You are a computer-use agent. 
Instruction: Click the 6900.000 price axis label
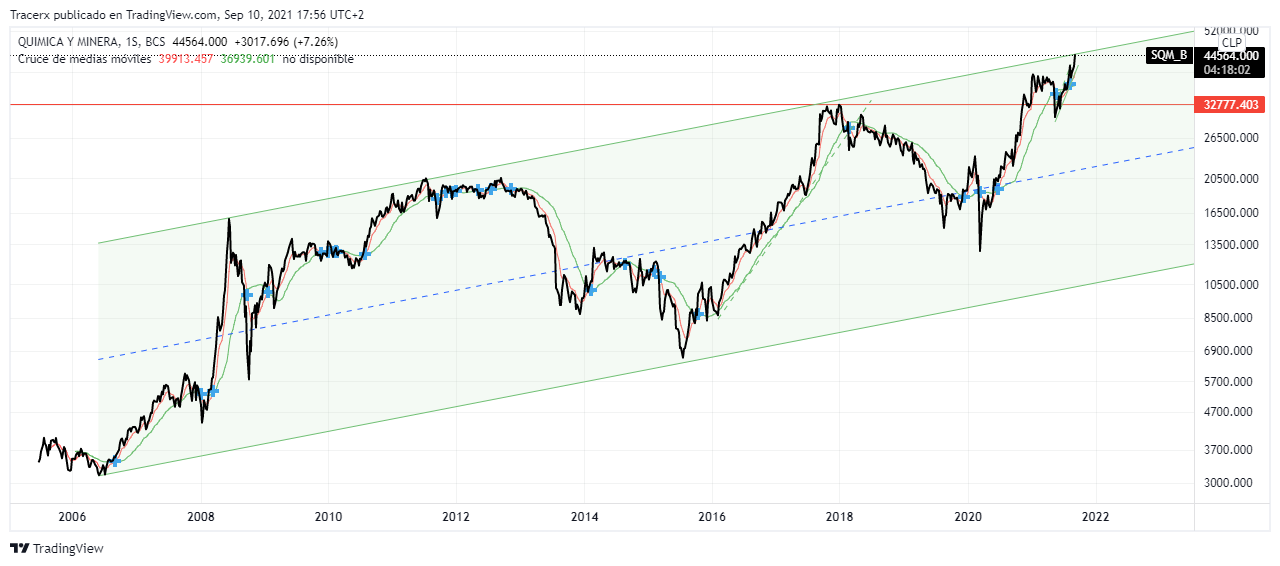point(1226,351)
